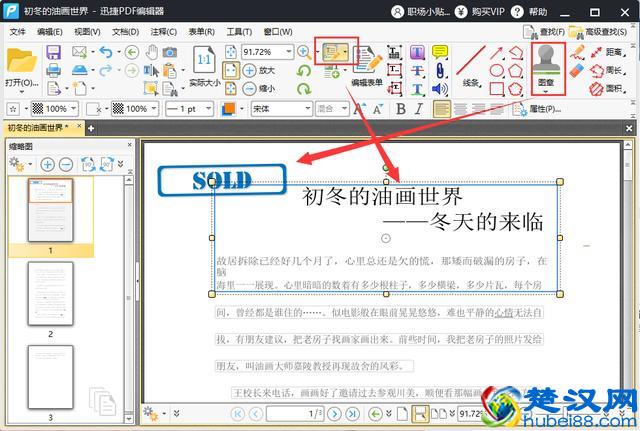Screen dimensions: 640x431
Task: Click the empty stroke color swatch
Action: pyautogui.click(x=94, y=109)
